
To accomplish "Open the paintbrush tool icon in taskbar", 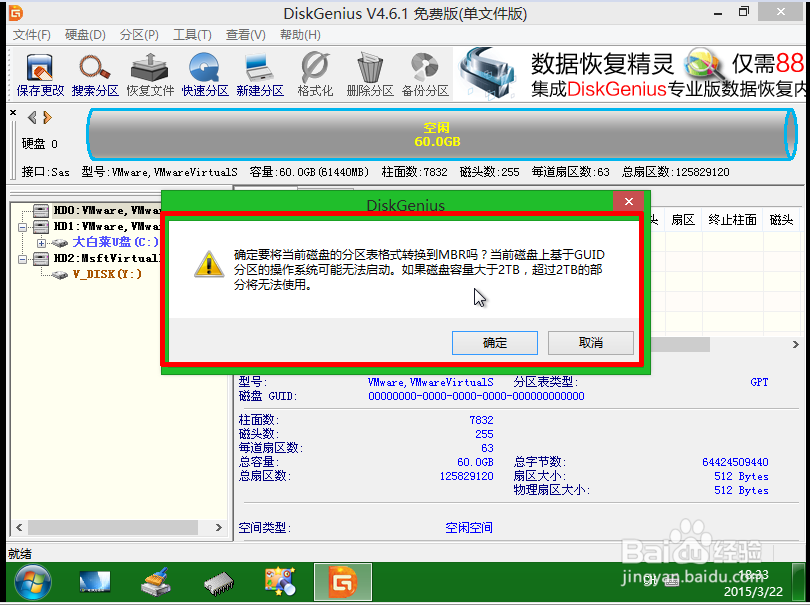I will (x=155, y=582).
